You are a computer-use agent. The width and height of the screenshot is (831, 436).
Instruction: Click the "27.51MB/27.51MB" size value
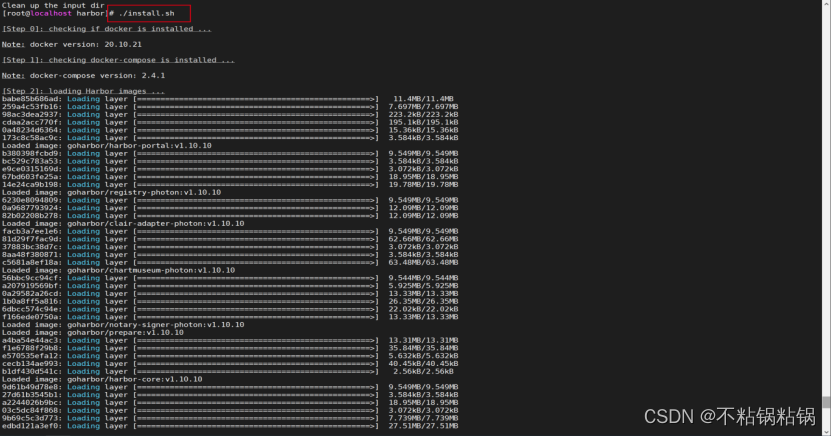click(423, 426)
